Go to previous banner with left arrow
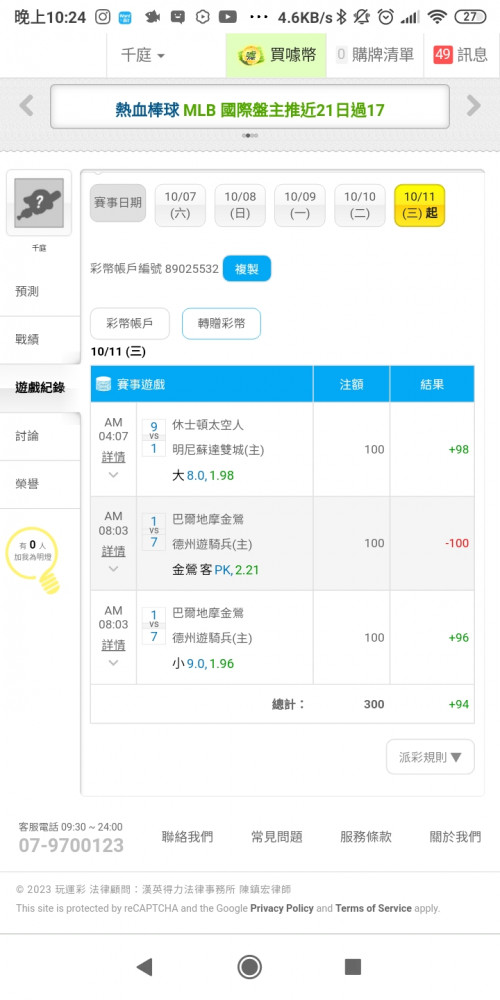Image resolution: width=500 pixels, height=1000 pixels. click(x=26, y=105)
